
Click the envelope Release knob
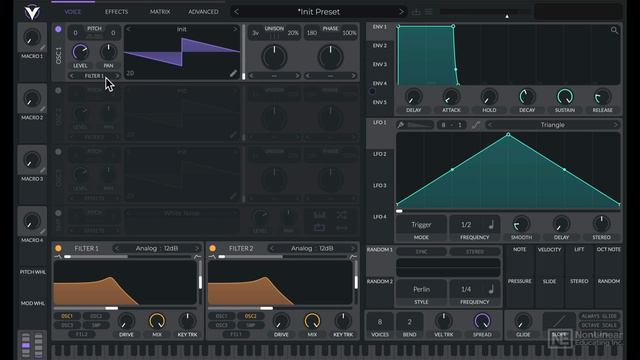[602, 97]
